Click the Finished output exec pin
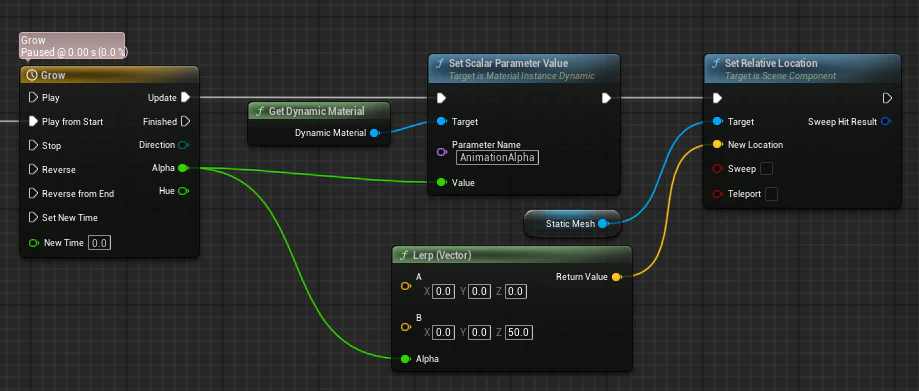 pos(185,121)
